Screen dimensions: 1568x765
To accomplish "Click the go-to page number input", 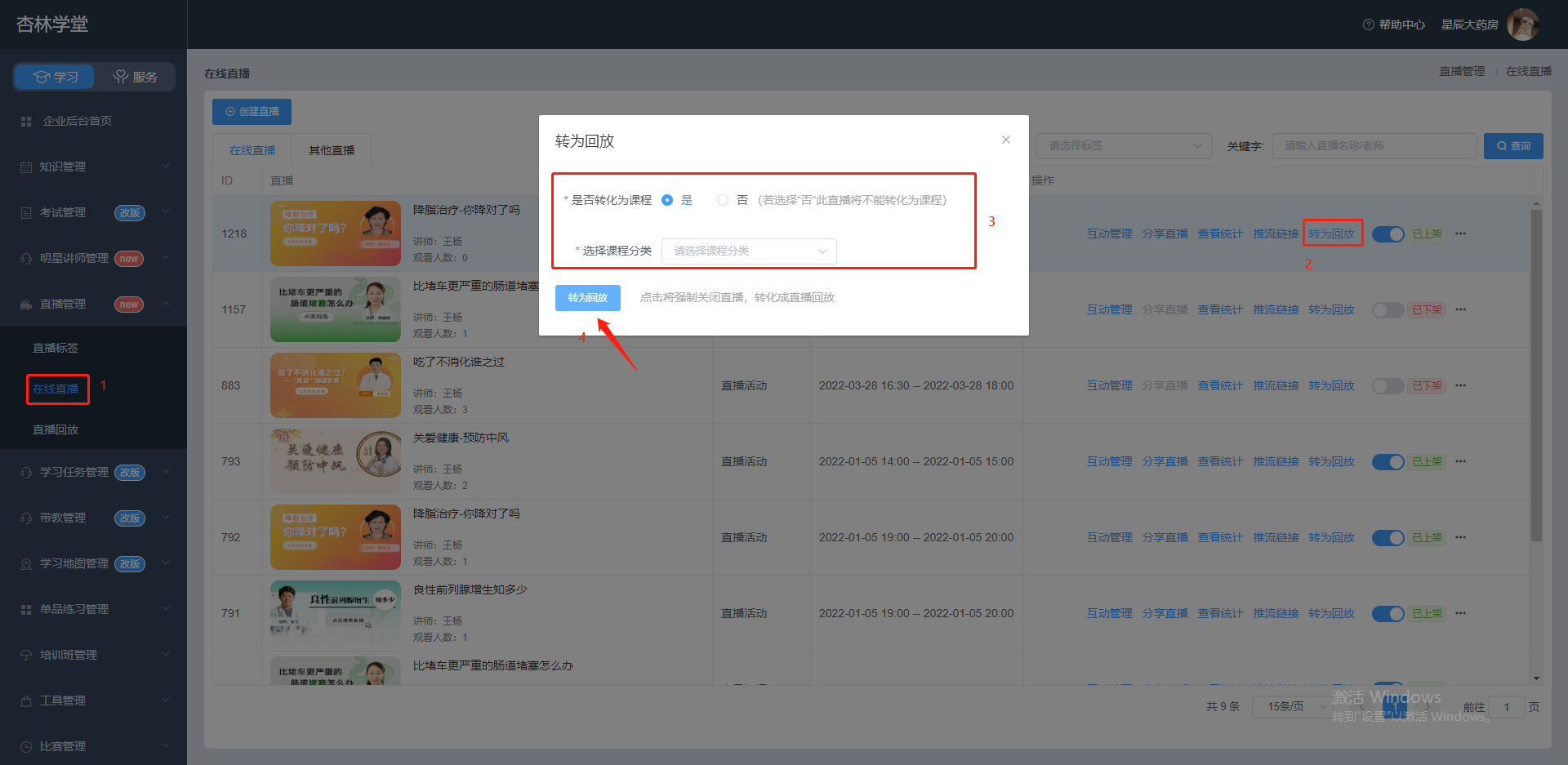I will click(x=1507, y=707).
